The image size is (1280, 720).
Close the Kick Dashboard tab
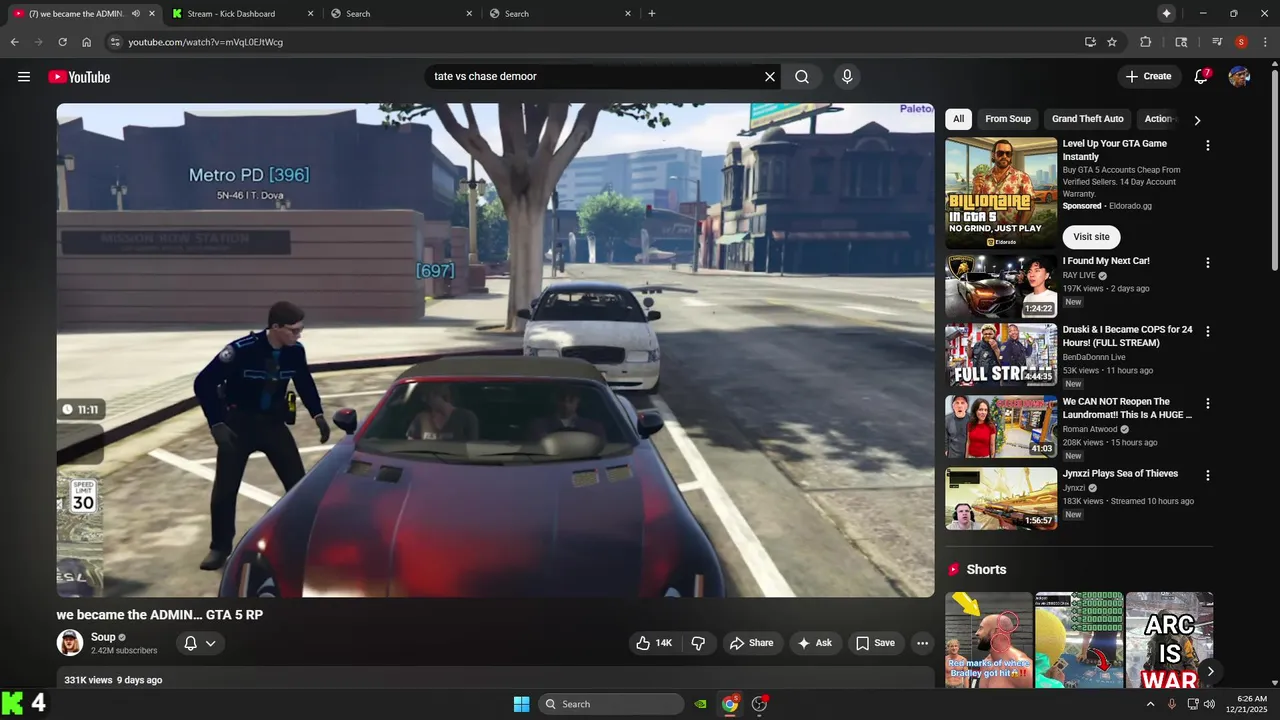click(x=310, y=14)
